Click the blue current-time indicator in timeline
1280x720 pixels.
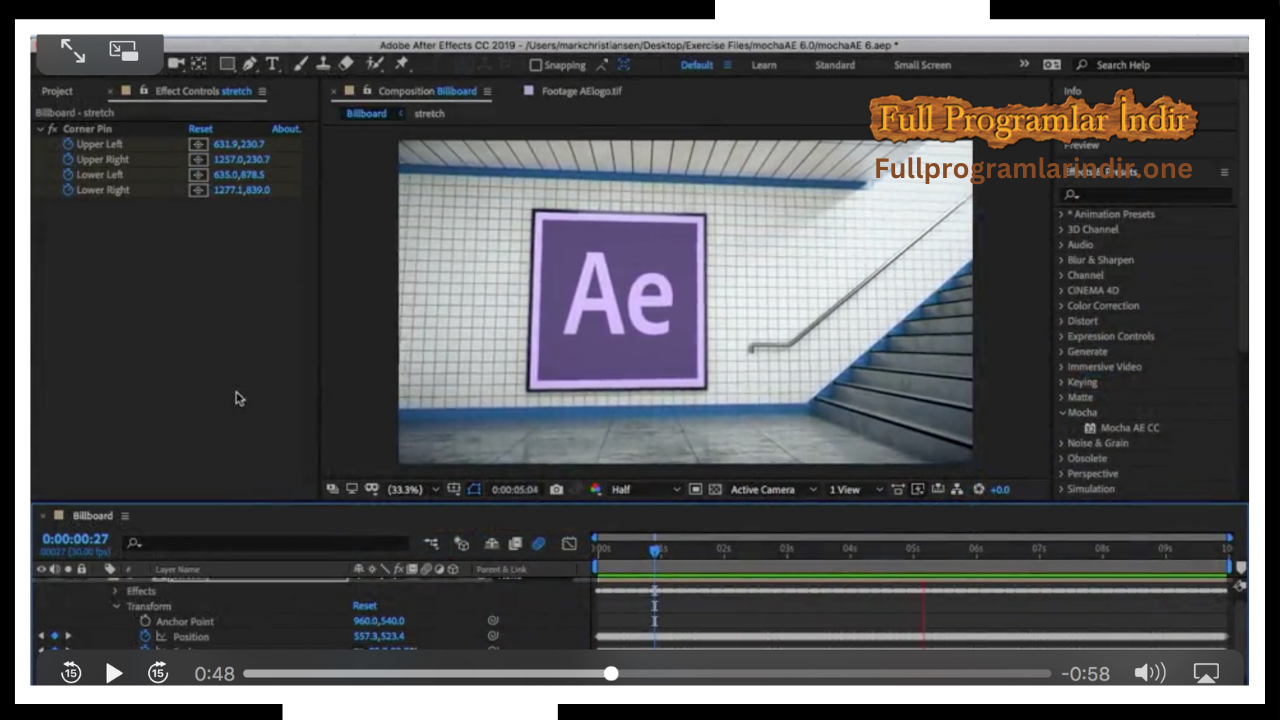click(x=655, y=550)
